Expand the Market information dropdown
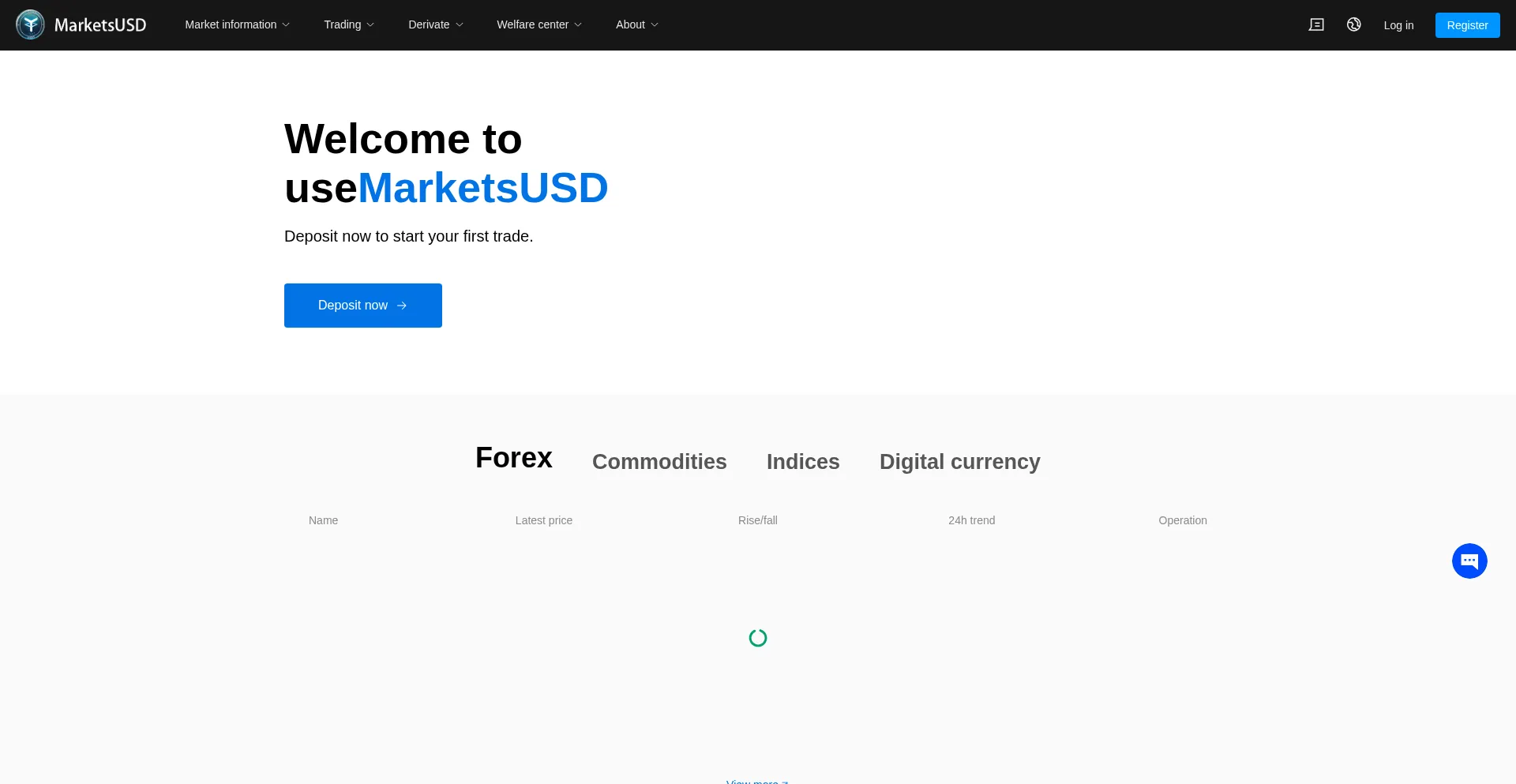Viewport: 1516px width, 784px height. (237, 24)
